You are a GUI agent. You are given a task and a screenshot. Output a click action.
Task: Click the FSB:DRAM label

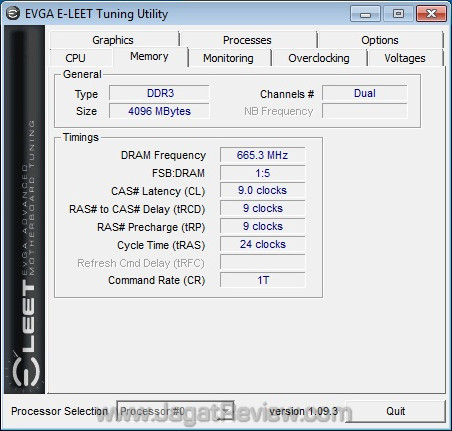click(178, 173)
